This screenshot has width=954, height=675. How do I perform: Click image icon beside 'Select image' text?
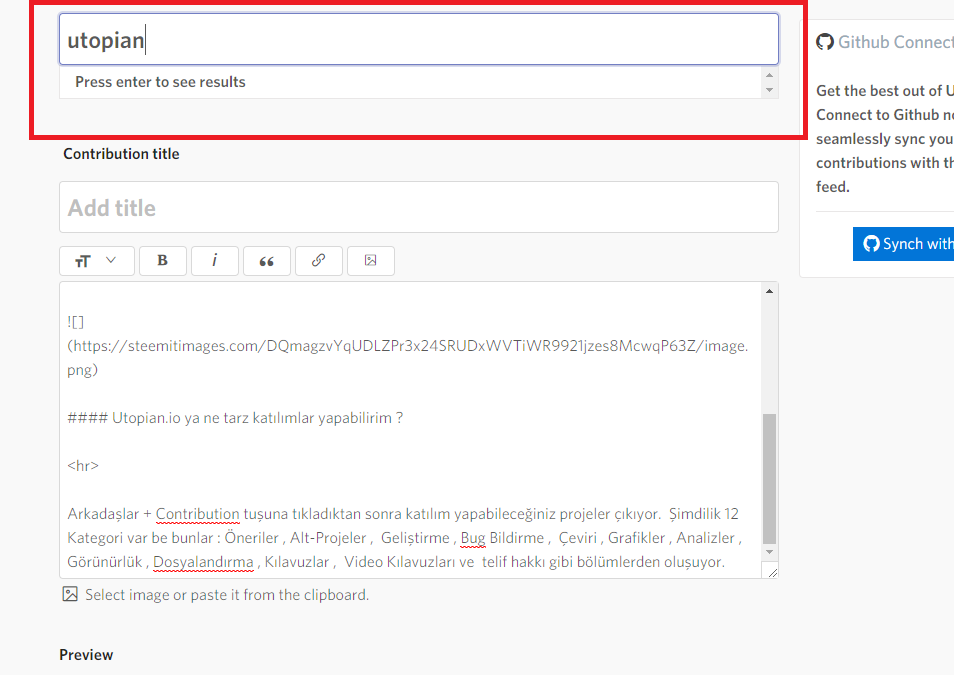point(70,594)
